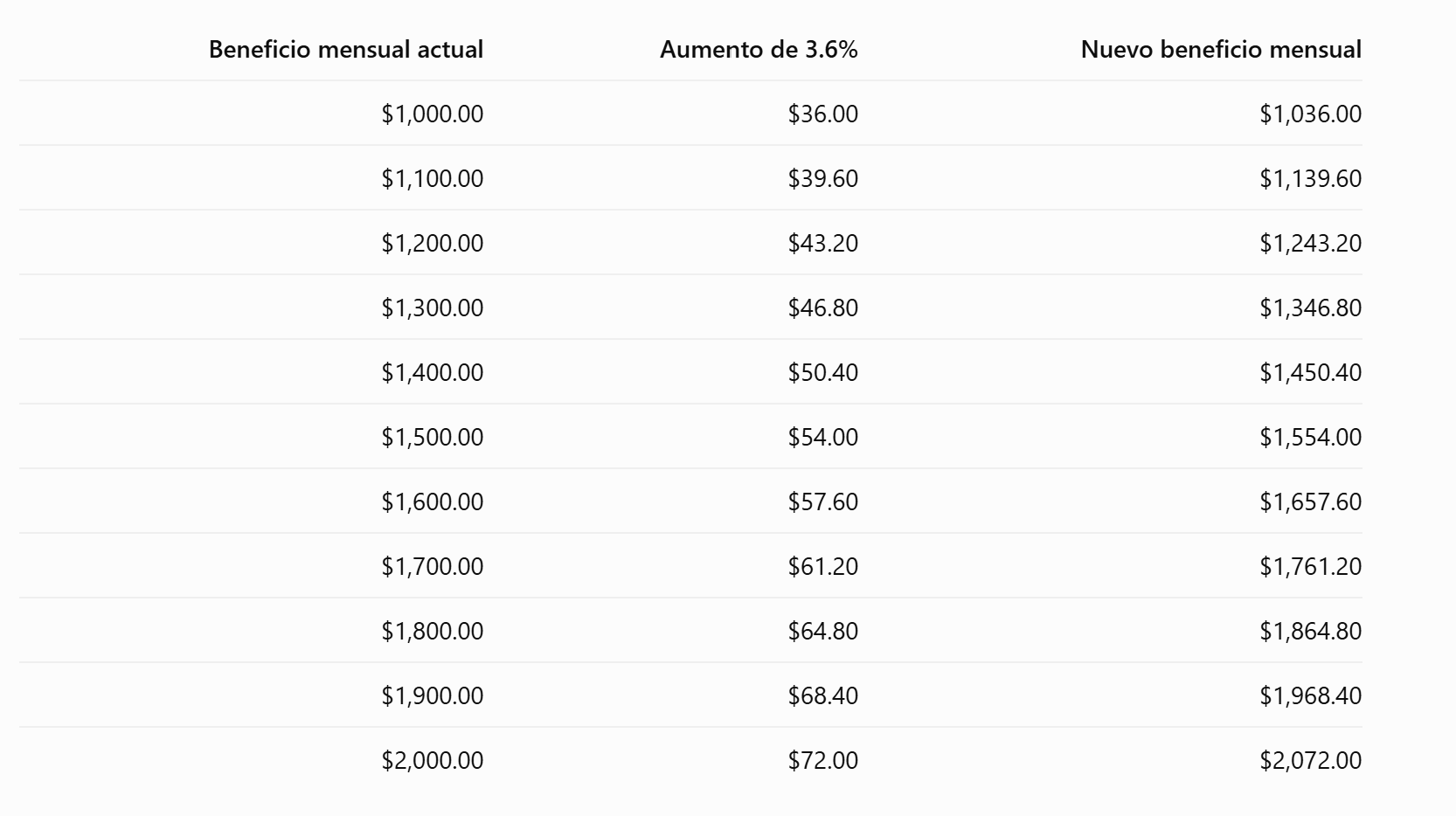Click the $39.60 increase value
This screenshot has width=1456, height=816.
point(823,178)
